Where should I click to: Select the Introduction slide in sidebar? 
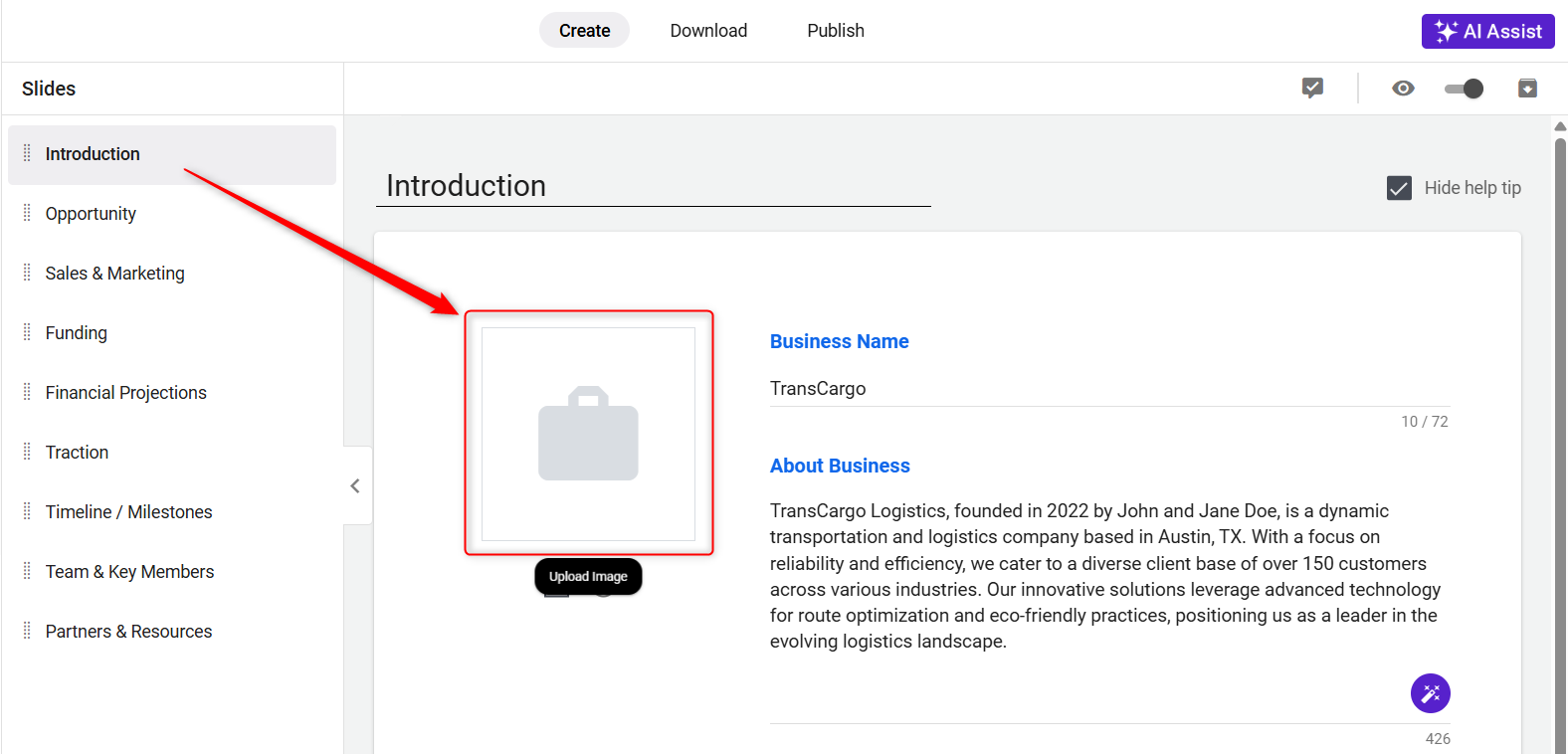172,154
